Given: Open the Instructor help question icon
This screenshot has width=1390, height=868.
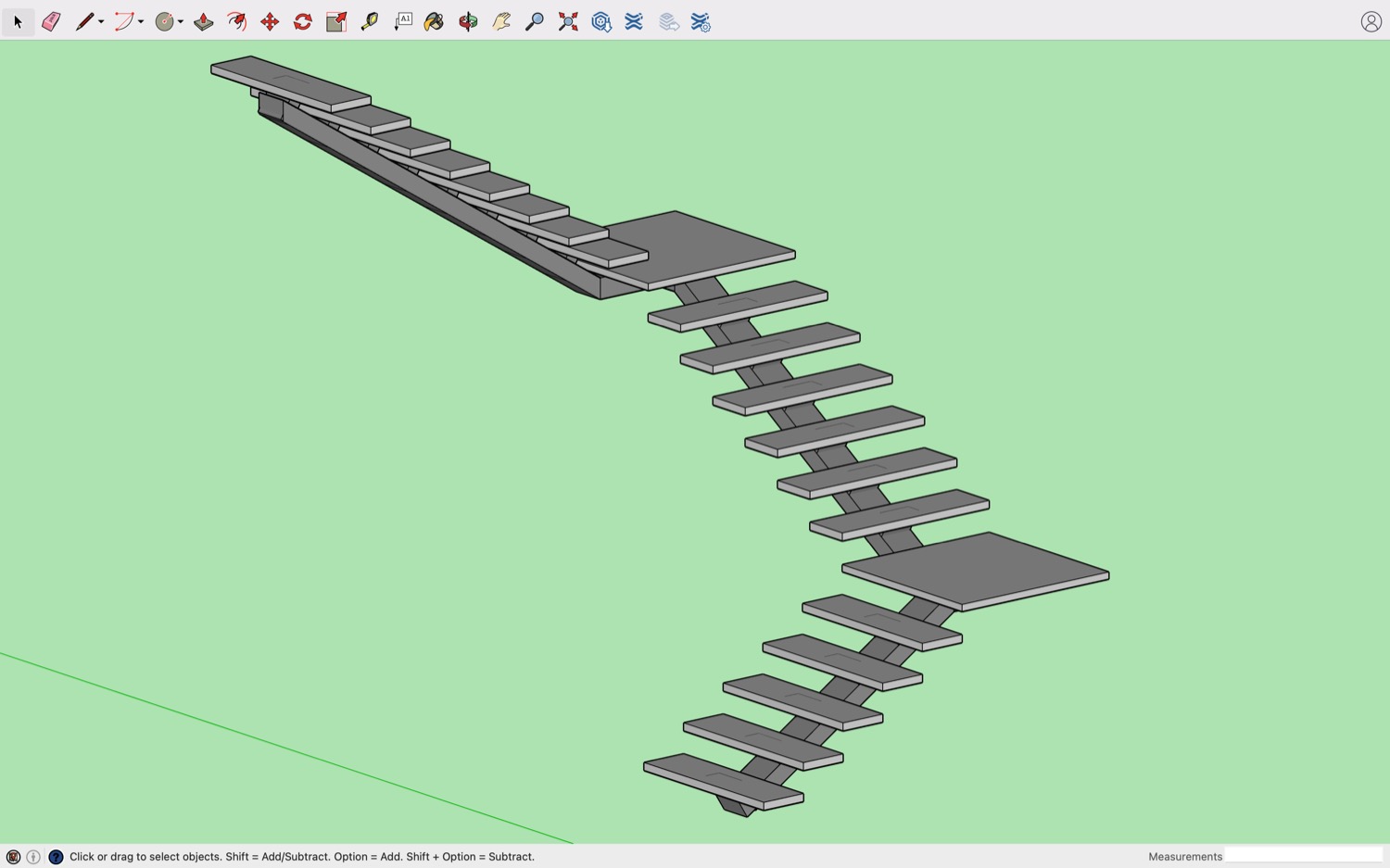Looking at the screenshot, I should pyautogui.click(x=56, y=857).
